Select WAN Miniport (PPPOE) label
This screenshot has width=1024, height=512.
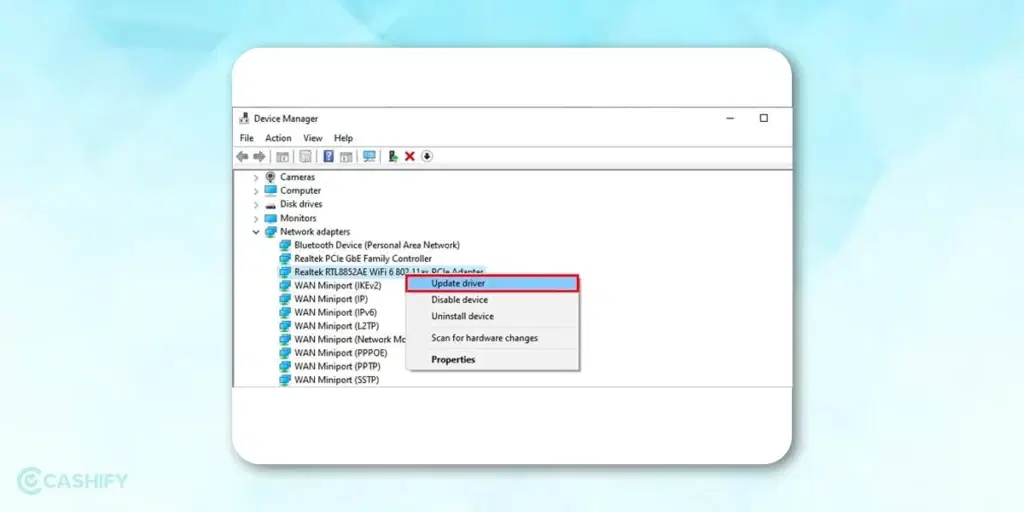pos(341,353)
